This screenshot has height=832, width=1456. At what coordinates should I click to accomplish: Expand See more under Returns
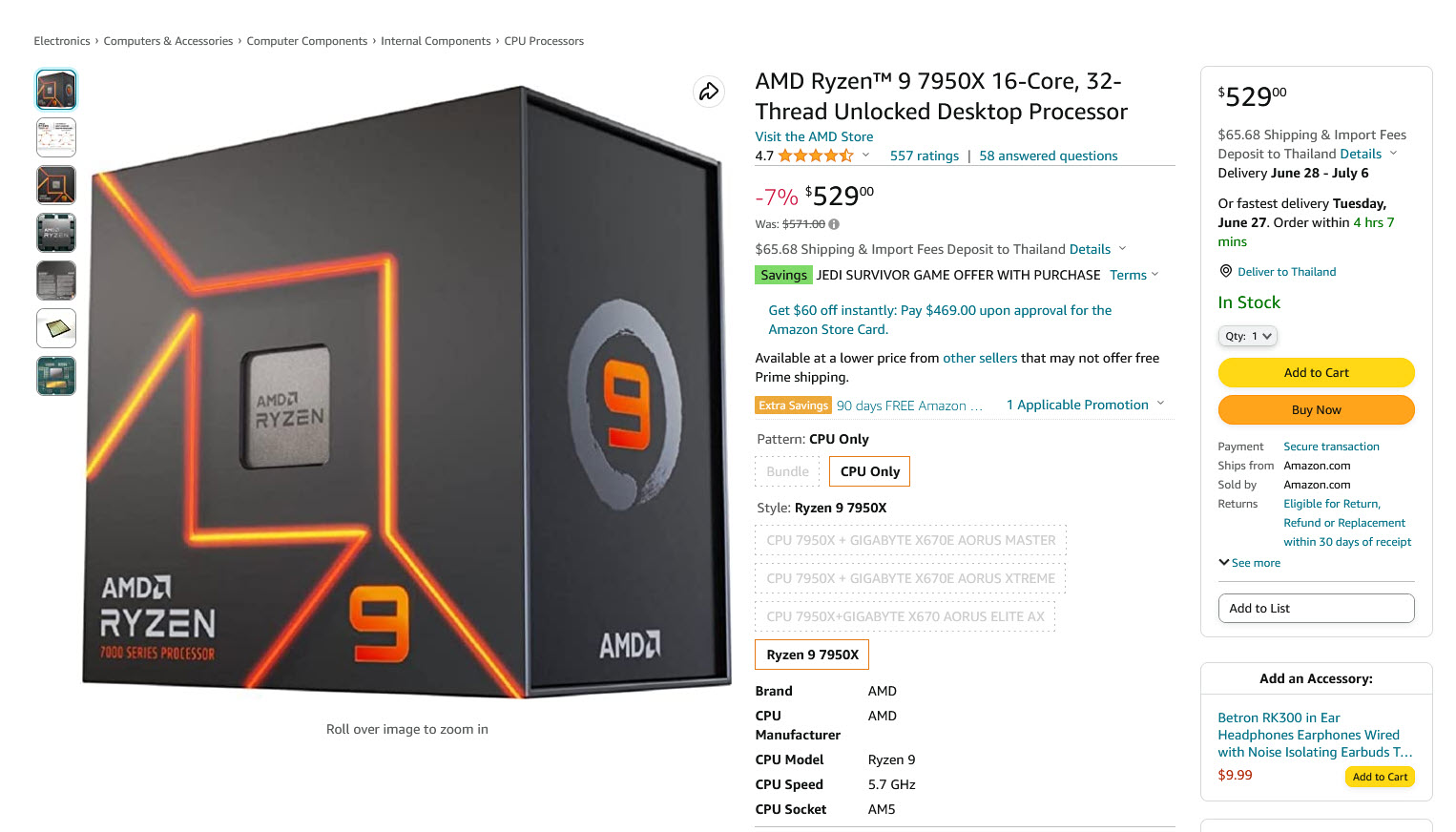point(1249,563)
